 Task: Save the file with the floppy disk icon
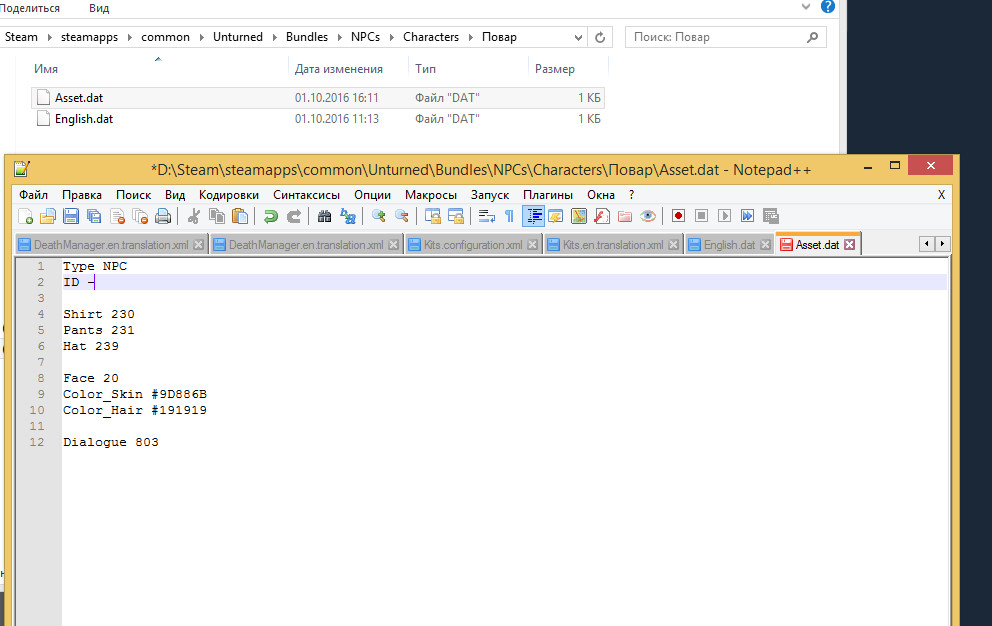[71, 216]
